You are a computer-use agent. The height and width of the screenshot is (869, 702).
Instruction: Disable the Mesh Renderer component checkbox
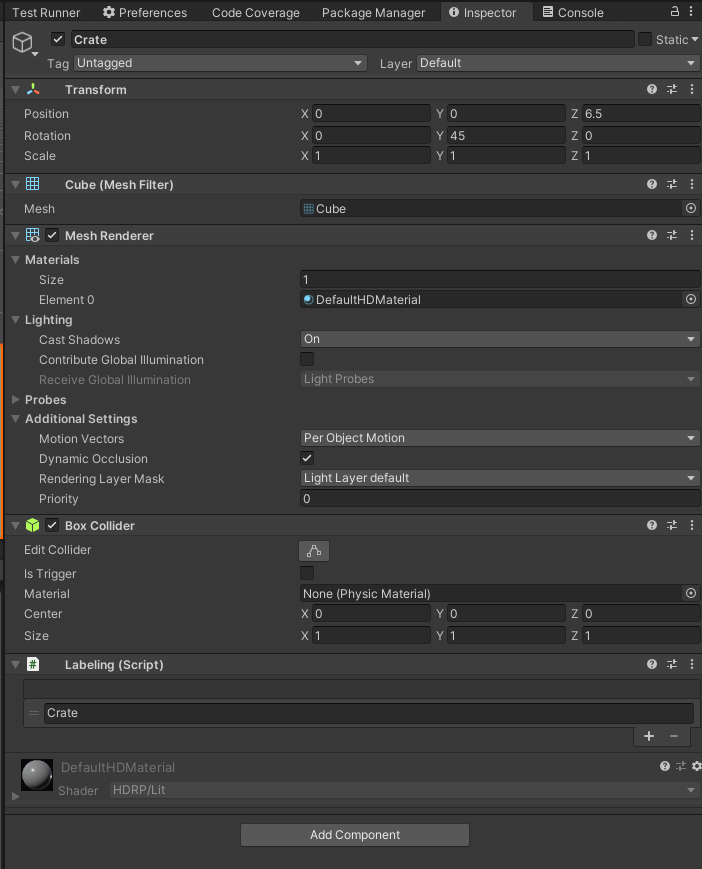[51, 235]
